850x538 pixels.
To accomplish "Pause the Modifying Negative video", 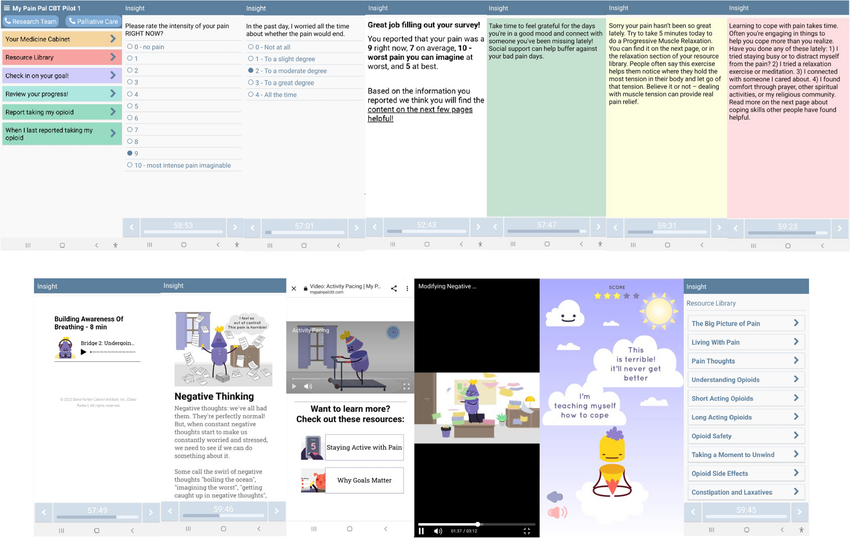I will [421, 531].
